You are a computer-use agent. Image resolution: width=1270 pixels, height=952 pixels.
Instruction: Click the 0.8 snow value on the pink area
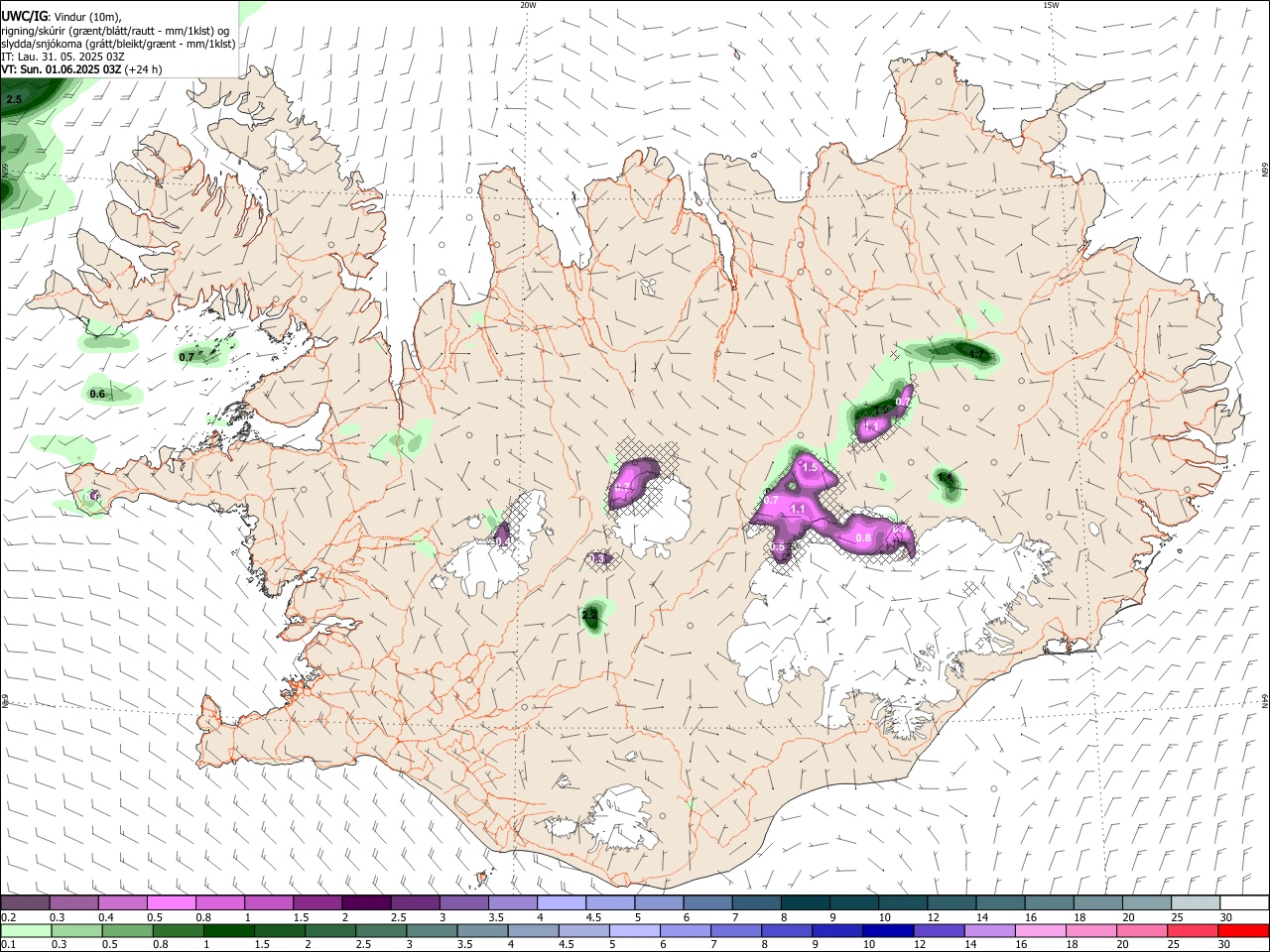click(x=863, y=538)
